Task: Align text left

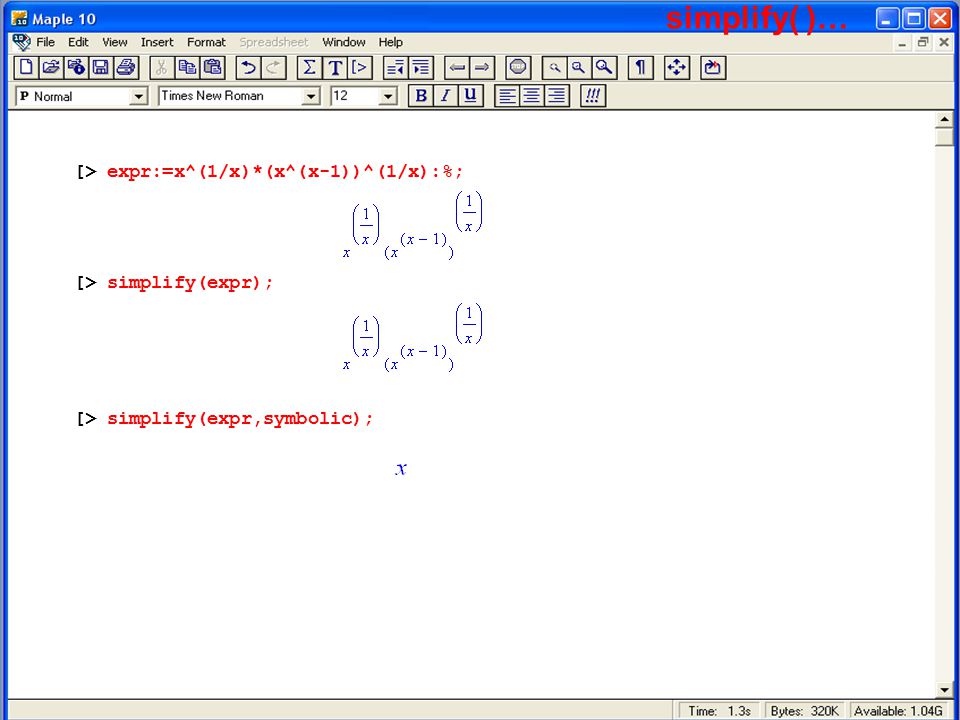Action: (507, 96)
